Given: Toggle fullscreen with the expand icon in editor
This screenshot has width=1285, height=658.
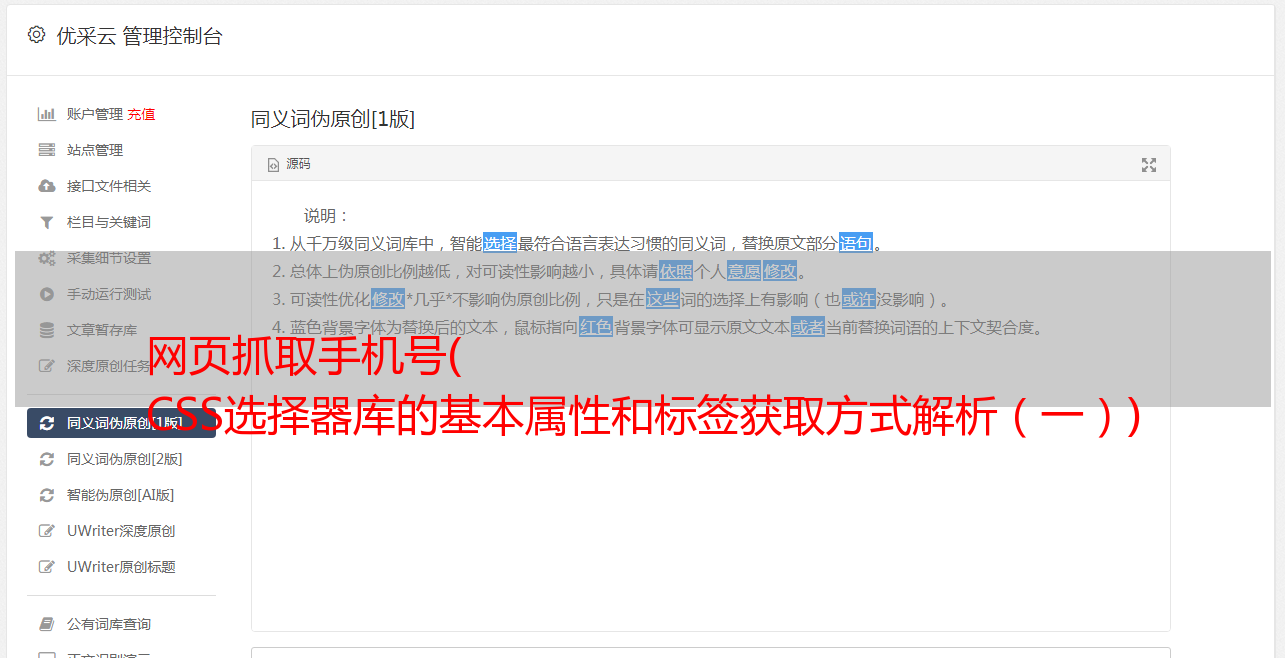Looking at the screenshot, I should tap(1149, 165).
